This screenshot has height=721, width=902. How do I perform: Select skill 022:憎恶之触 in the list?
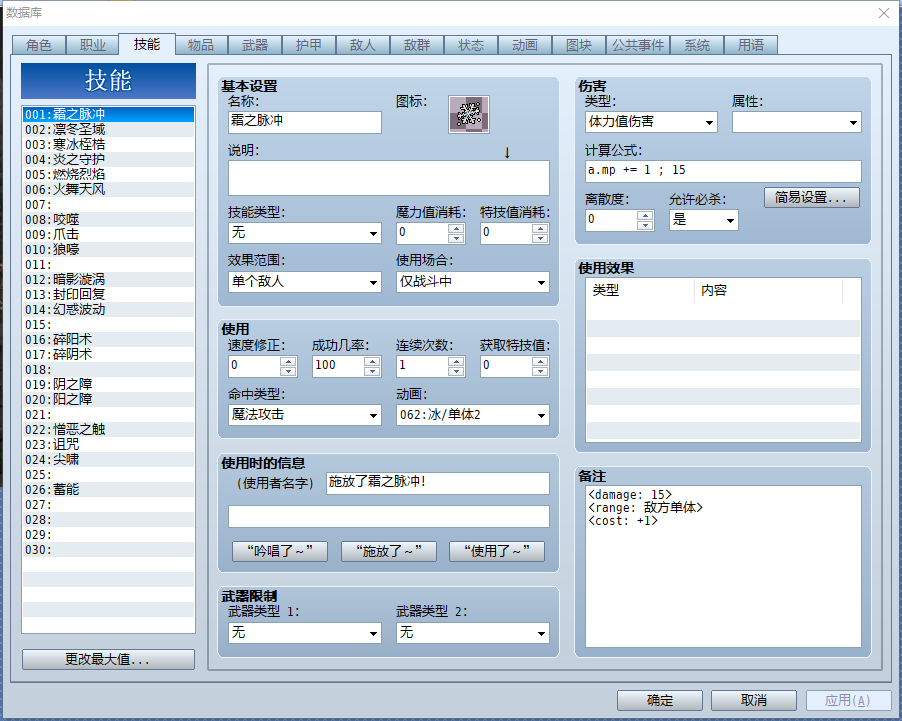[x=108, y=429]
